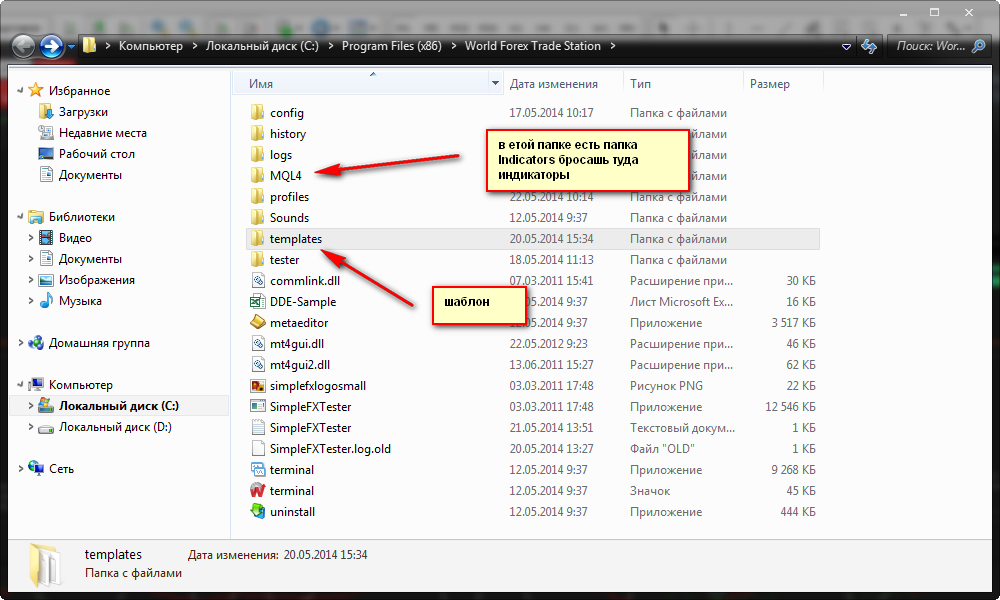Open Недавние места in favorites
This screenshot has width=1000, height=600.
point(103,133)
